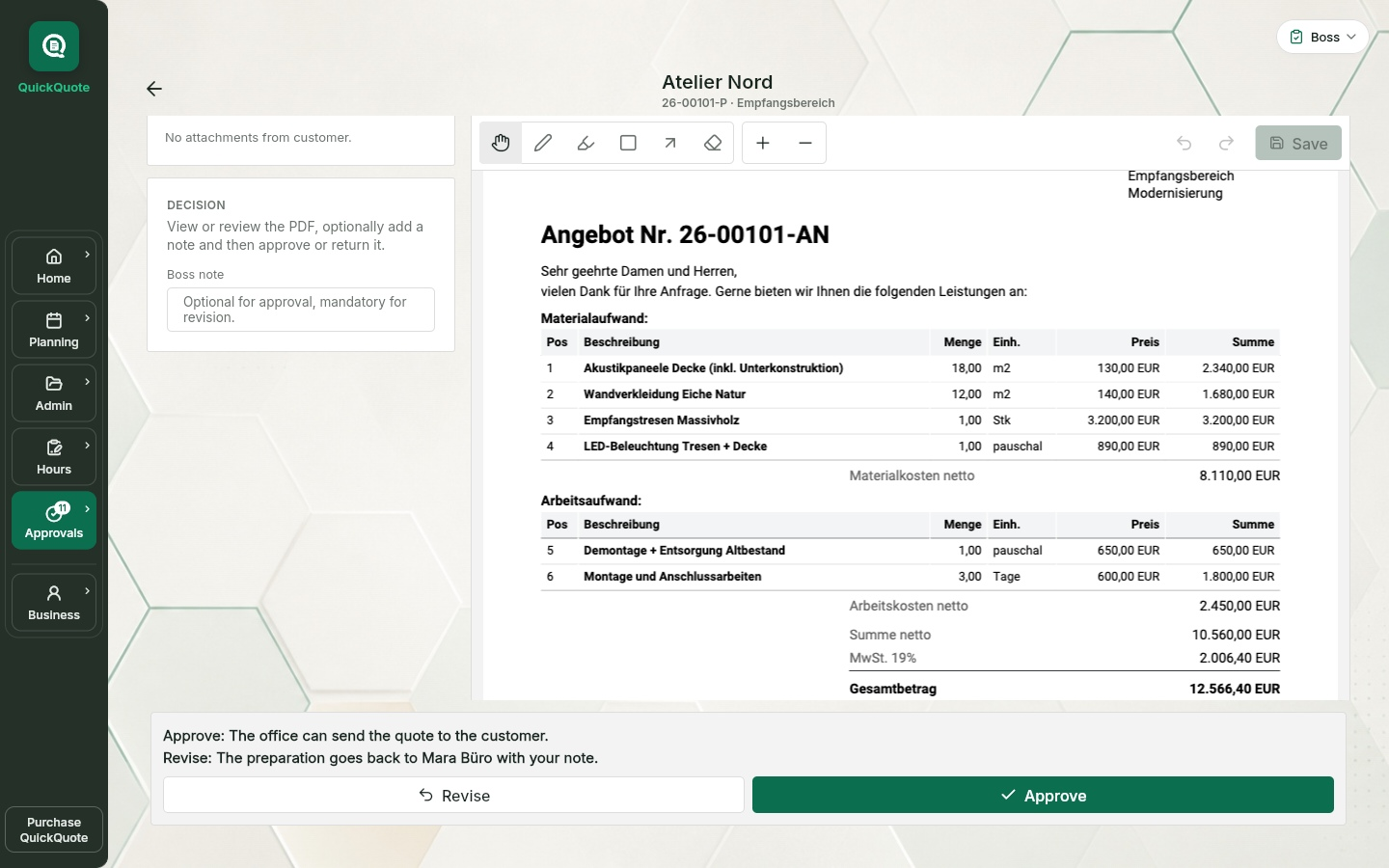This screenshot has height=868, width=1389.
Task: Expand the Home submenu chevron
Action: coord(88,255)
